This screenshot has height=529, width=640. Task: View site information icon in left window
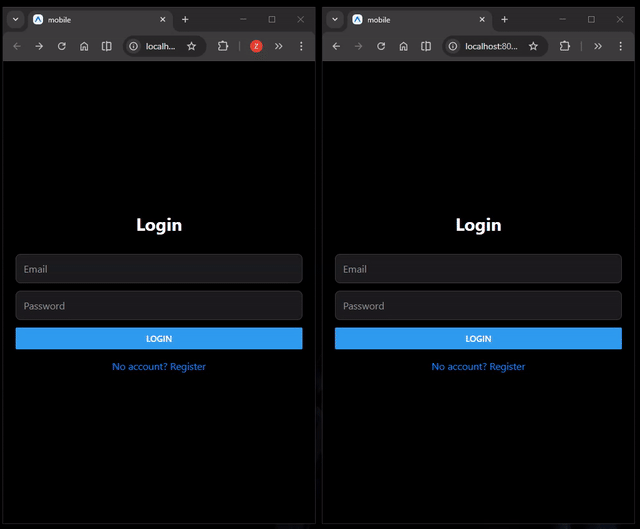(x=133, y=46)
